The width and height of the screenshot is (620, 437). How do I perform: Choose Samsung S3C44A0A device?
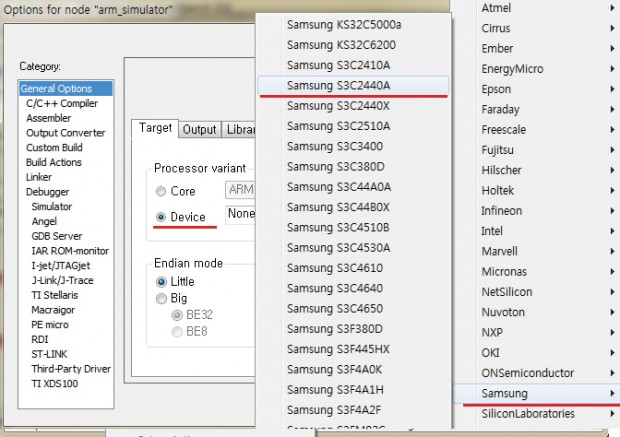[353, 187]
